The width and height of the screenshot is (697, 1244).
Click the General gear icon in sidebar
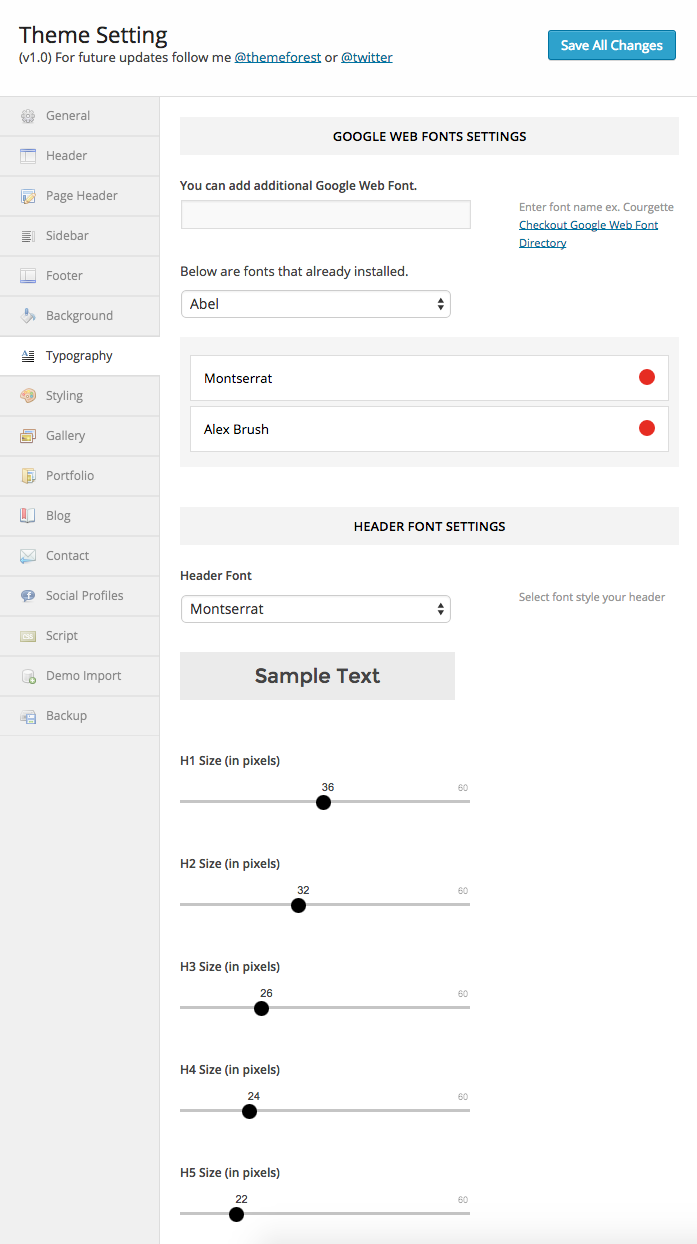(x=28, y=116)
